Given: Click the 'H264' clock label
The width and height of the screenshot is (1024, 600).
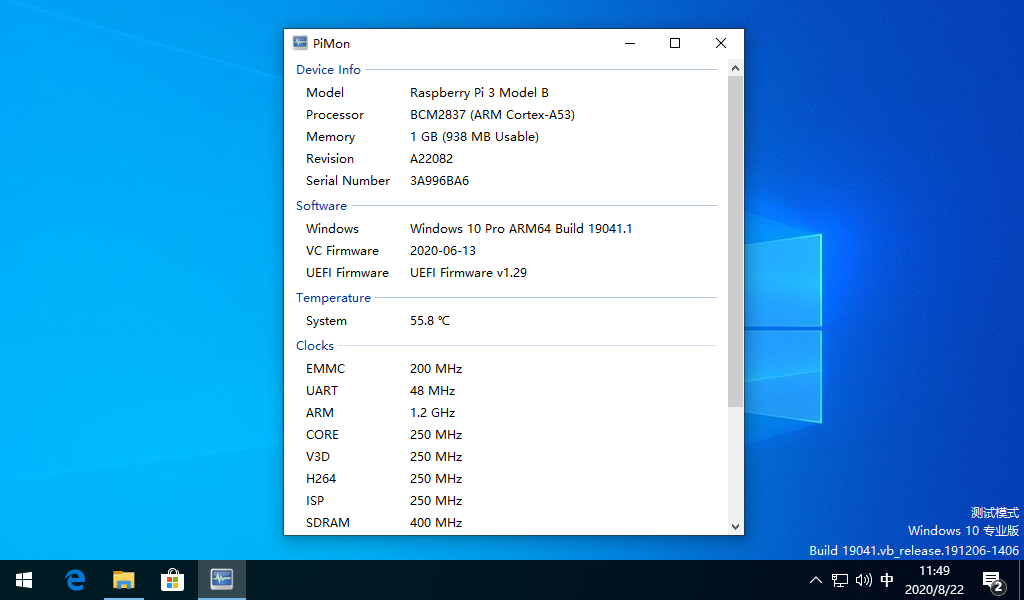Looking at the screenshot, I should click(x=321, y=479).
